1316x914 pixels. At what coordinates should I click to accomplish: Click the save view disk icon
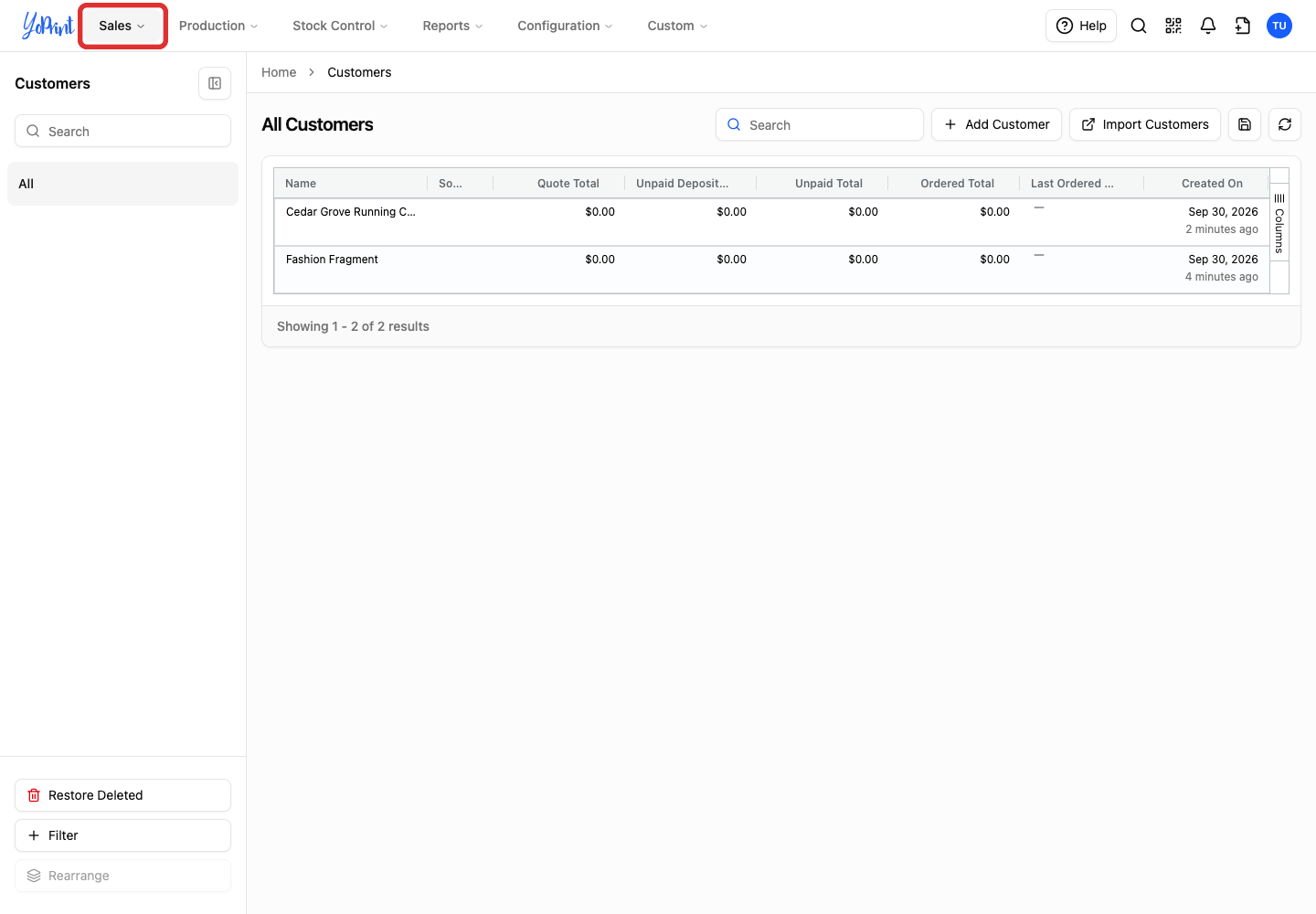coord(1245,124)
